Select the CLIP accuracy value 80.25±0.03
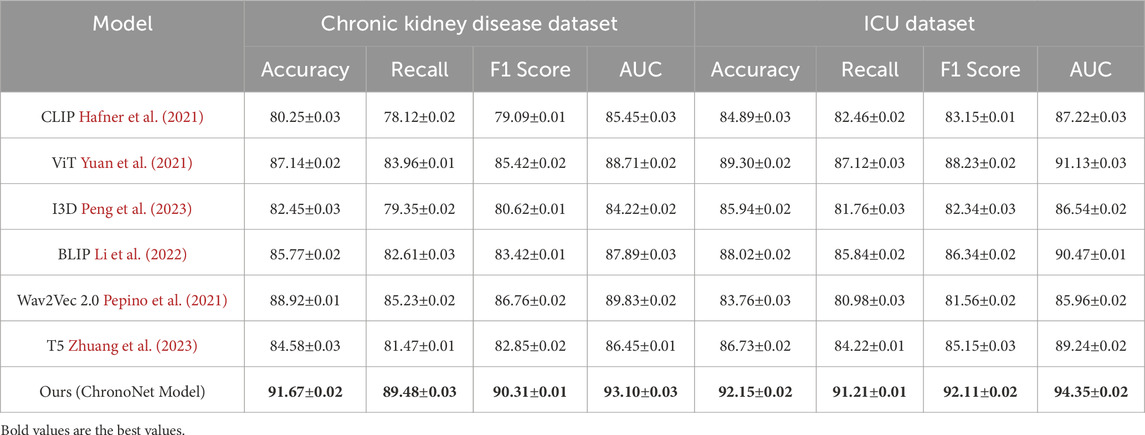 pos(302,117)
